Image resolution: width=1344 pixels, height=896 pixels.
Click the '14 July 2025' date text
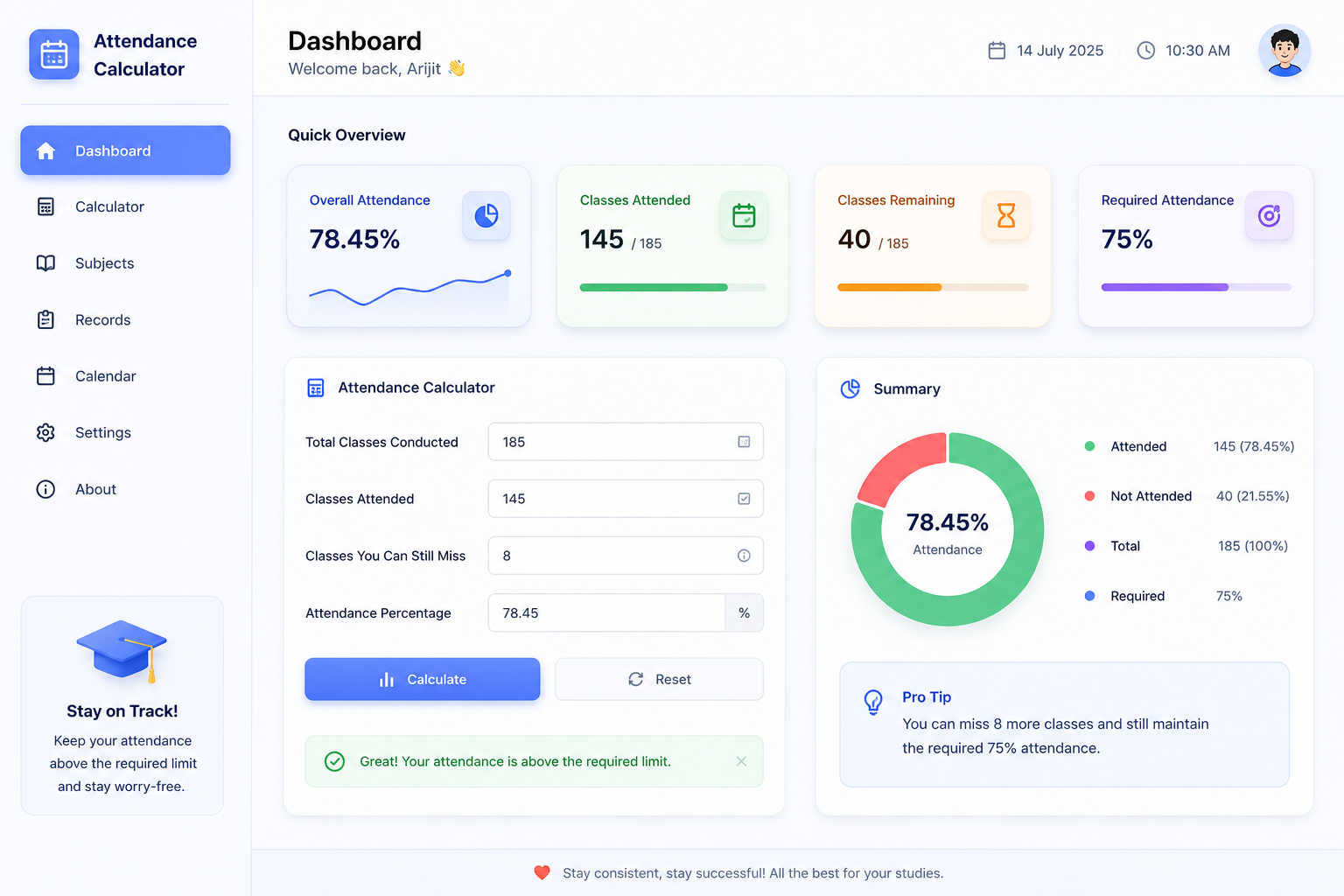tap(1060, 51)
